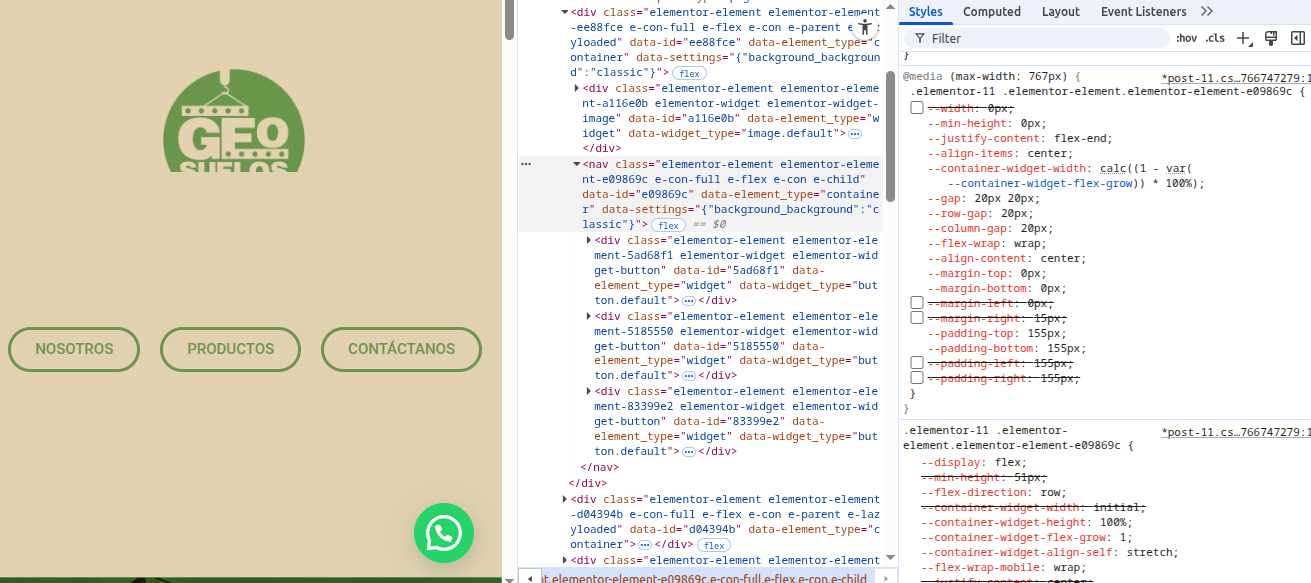Click the .cls element classes toggle
Screen dimensions: 1311x583
[1215, 38]
